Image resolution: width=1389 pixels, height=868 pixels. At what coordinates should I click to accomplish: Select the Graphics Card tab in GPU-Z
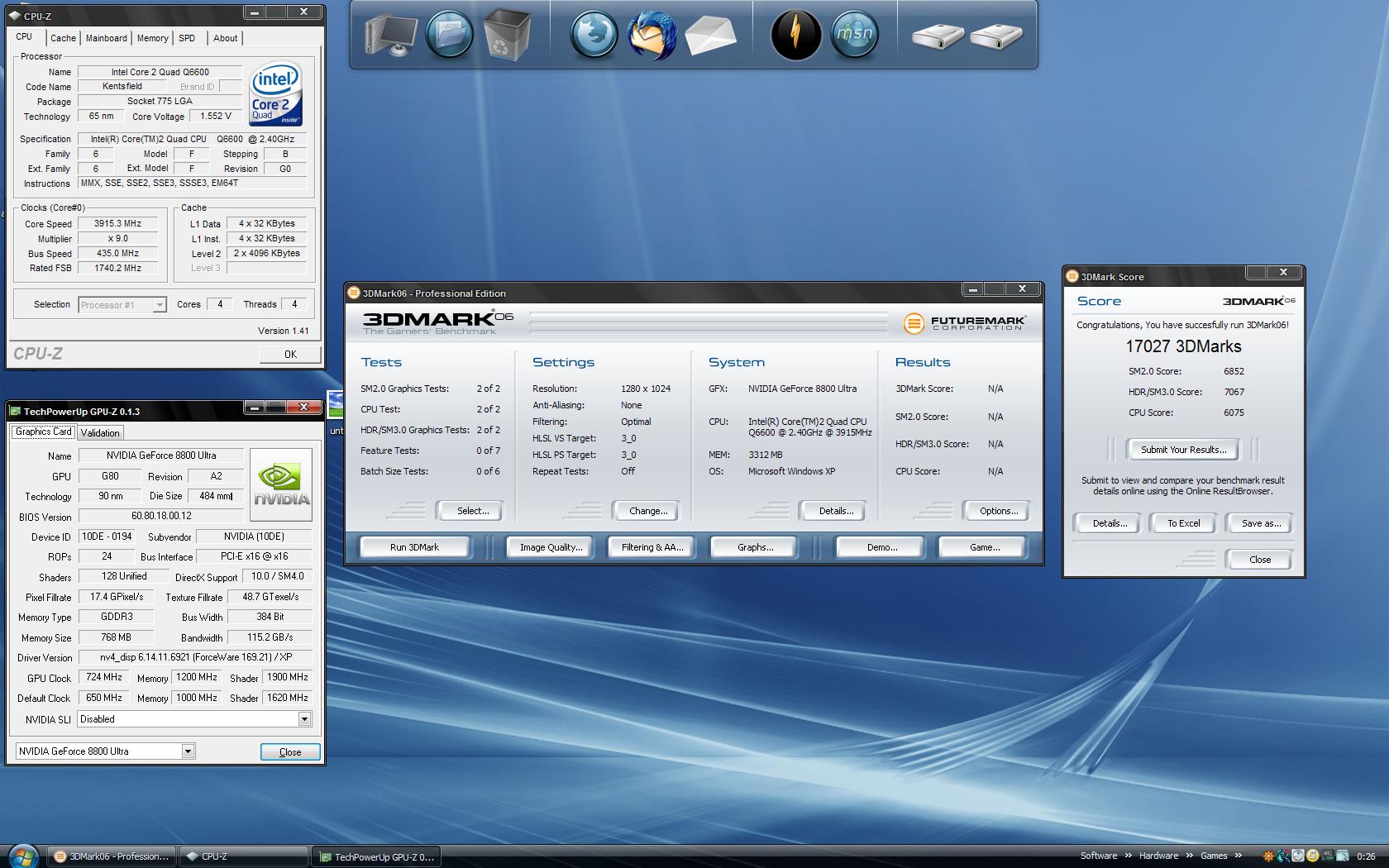[44, 432]
